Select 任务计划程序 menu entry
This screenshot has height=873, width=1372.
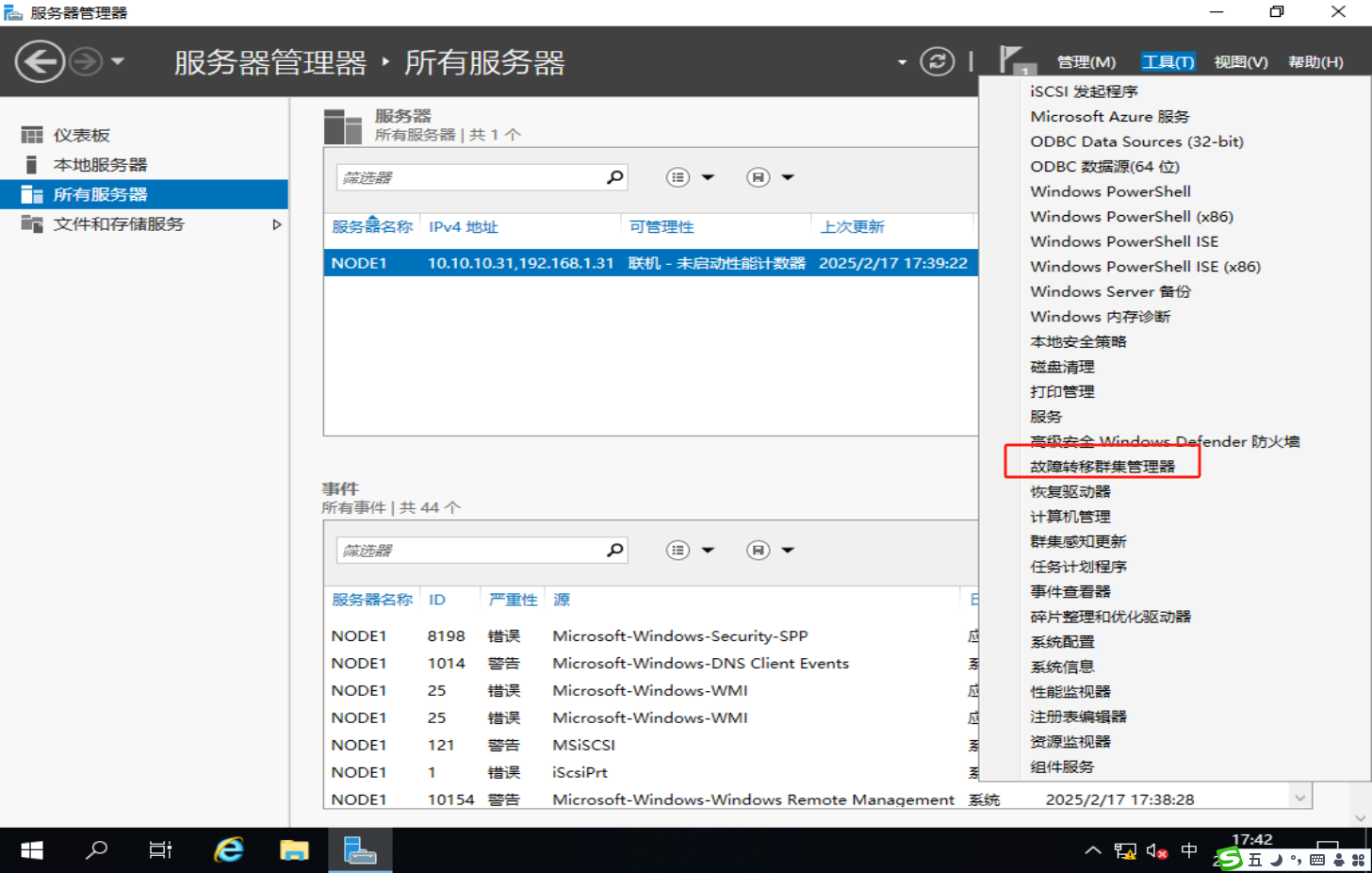[x=1078, y=567]
